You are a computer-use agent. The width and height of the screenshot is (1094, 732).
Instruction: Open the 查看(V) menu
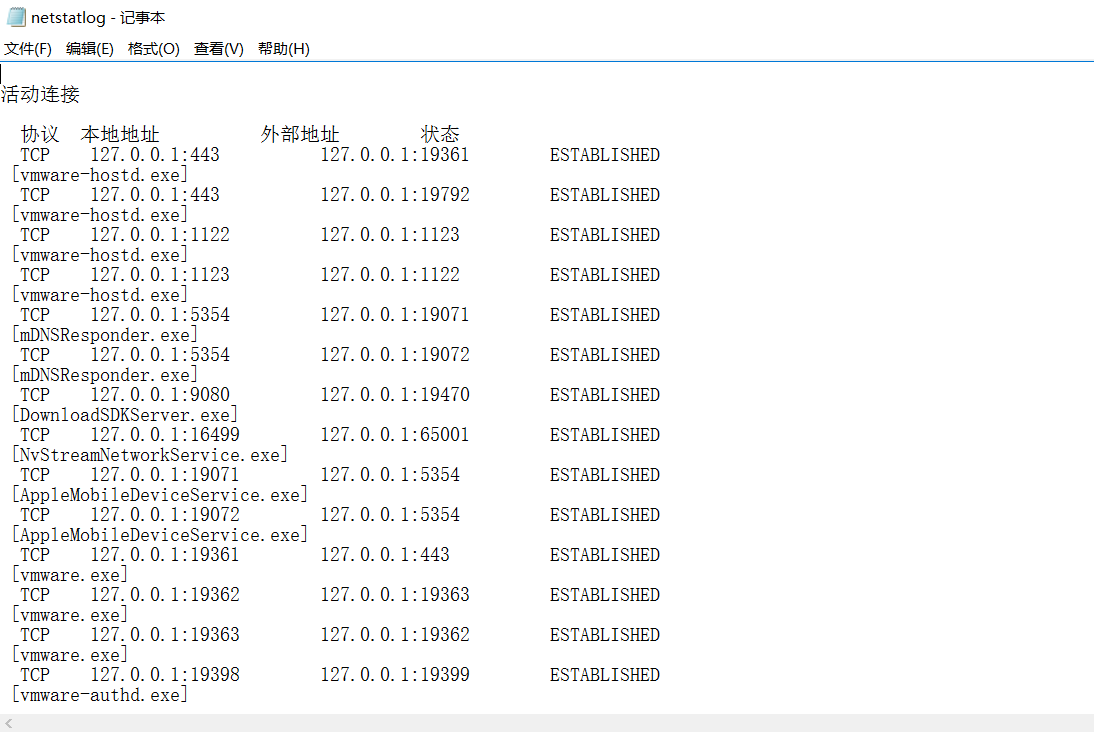click(218, 49)
